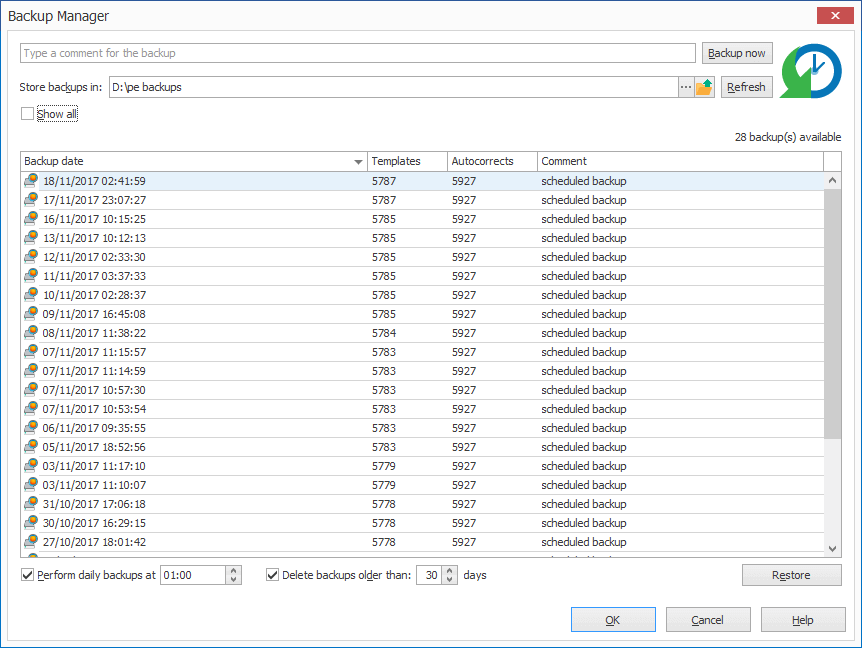Click the backup icon beside the 31/10/2017 backup
Image resolution: width=862 pixels, height=648 pixels.
tap(30, 504)
